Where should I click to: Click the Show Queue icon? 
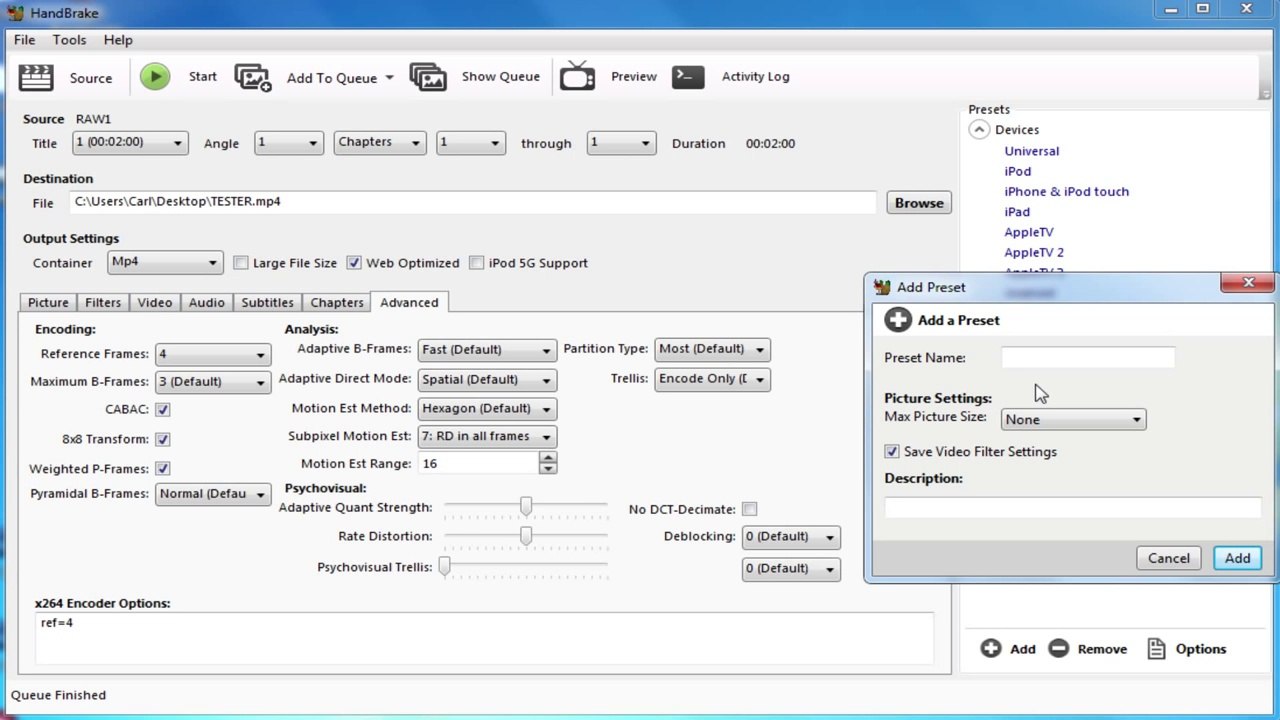[428, 77]
